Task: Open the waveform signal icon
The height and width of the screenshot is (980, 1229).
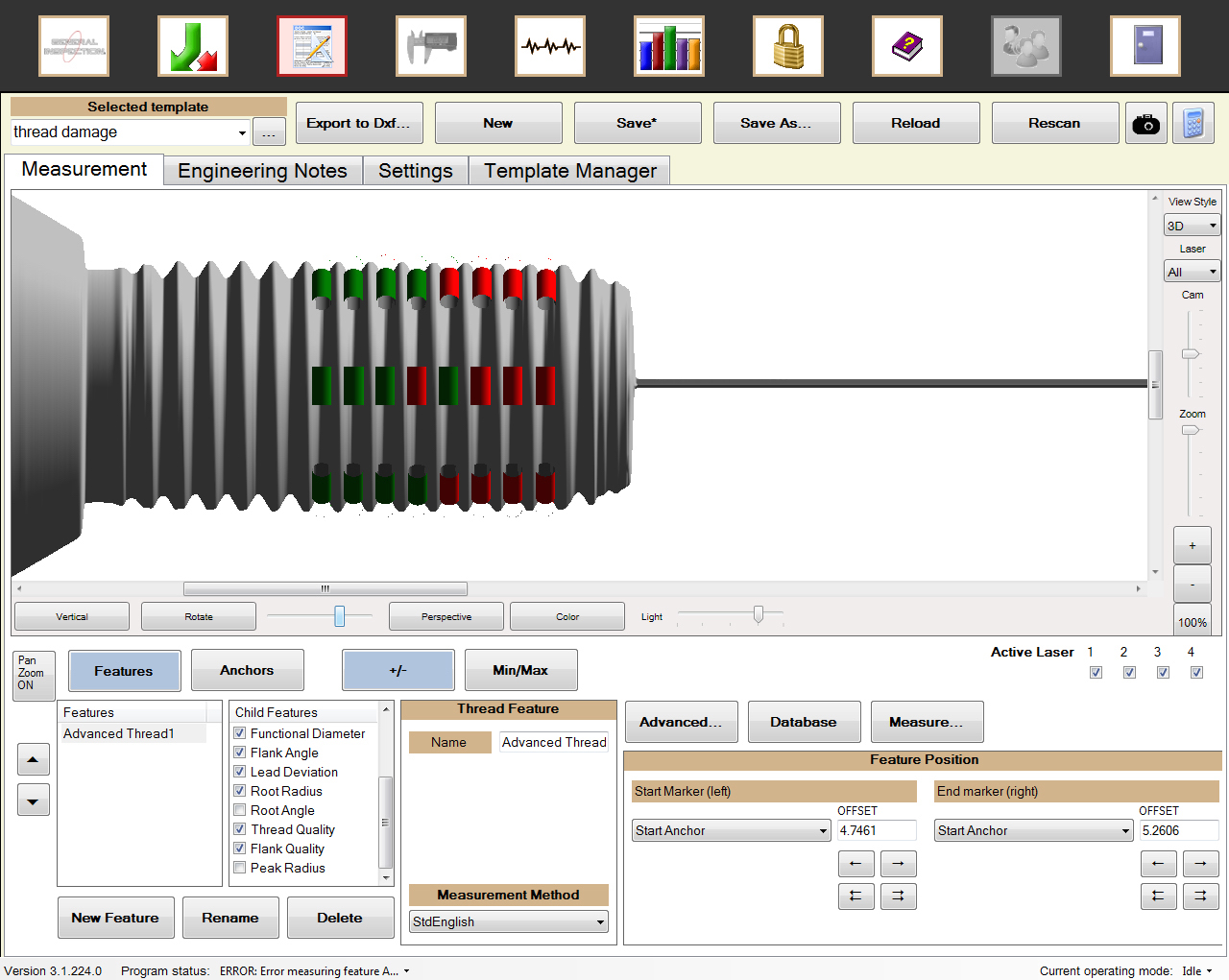Action: [550, 46]
